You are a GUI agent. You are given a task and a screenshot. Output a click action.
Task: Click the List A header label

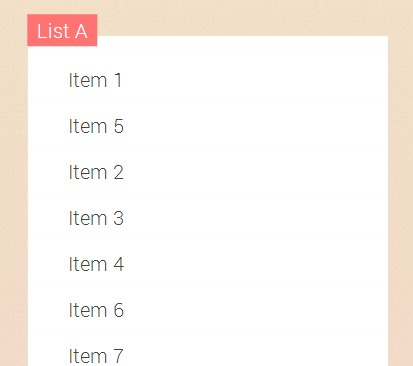tap(62, 30)
